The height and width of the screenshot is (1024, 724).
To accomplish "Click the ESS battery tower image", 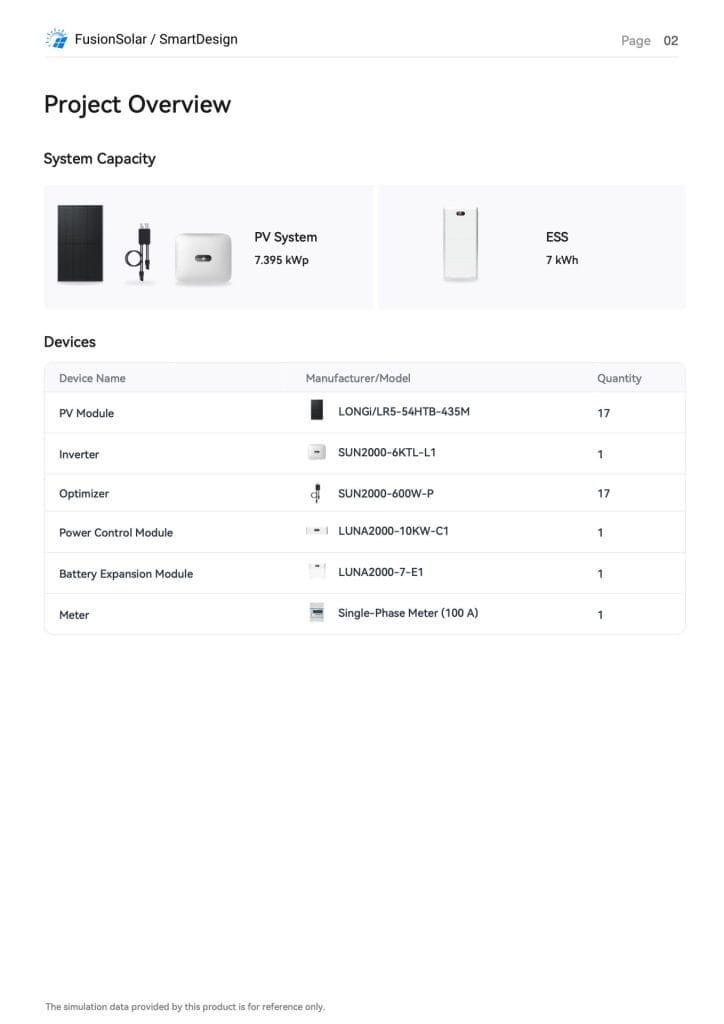I will (460, 244).
